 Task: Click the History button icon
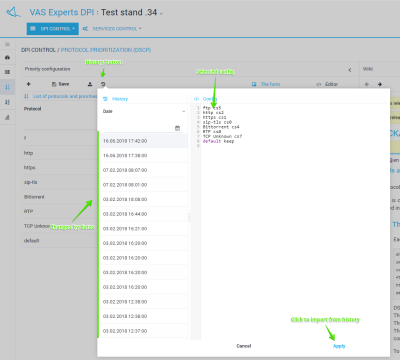pos(103,84)
